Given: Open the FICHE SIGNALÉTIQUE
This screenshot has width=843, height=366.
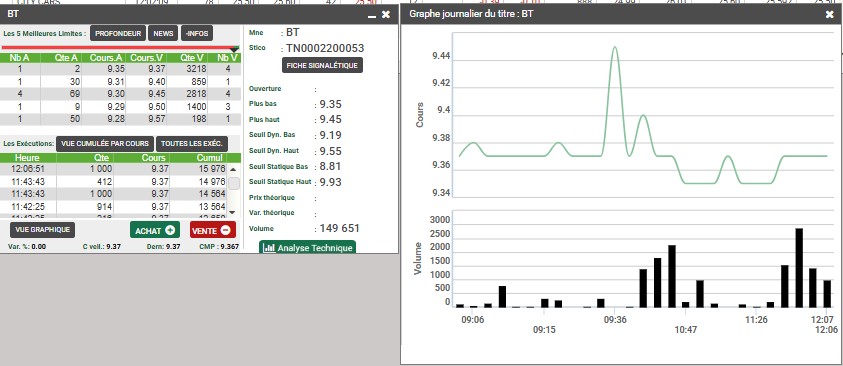Looking at the screenshot, I should coord(322,65).
